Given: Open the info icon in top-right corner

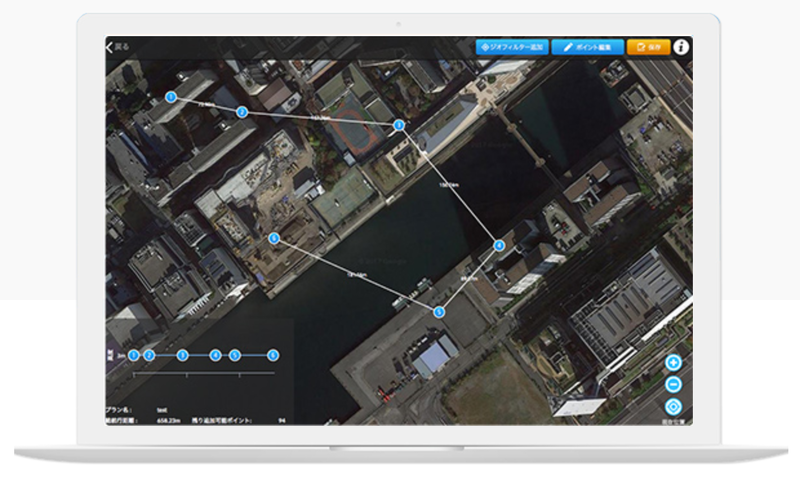Looking at the screenshot, I should (x=681, y=46).
